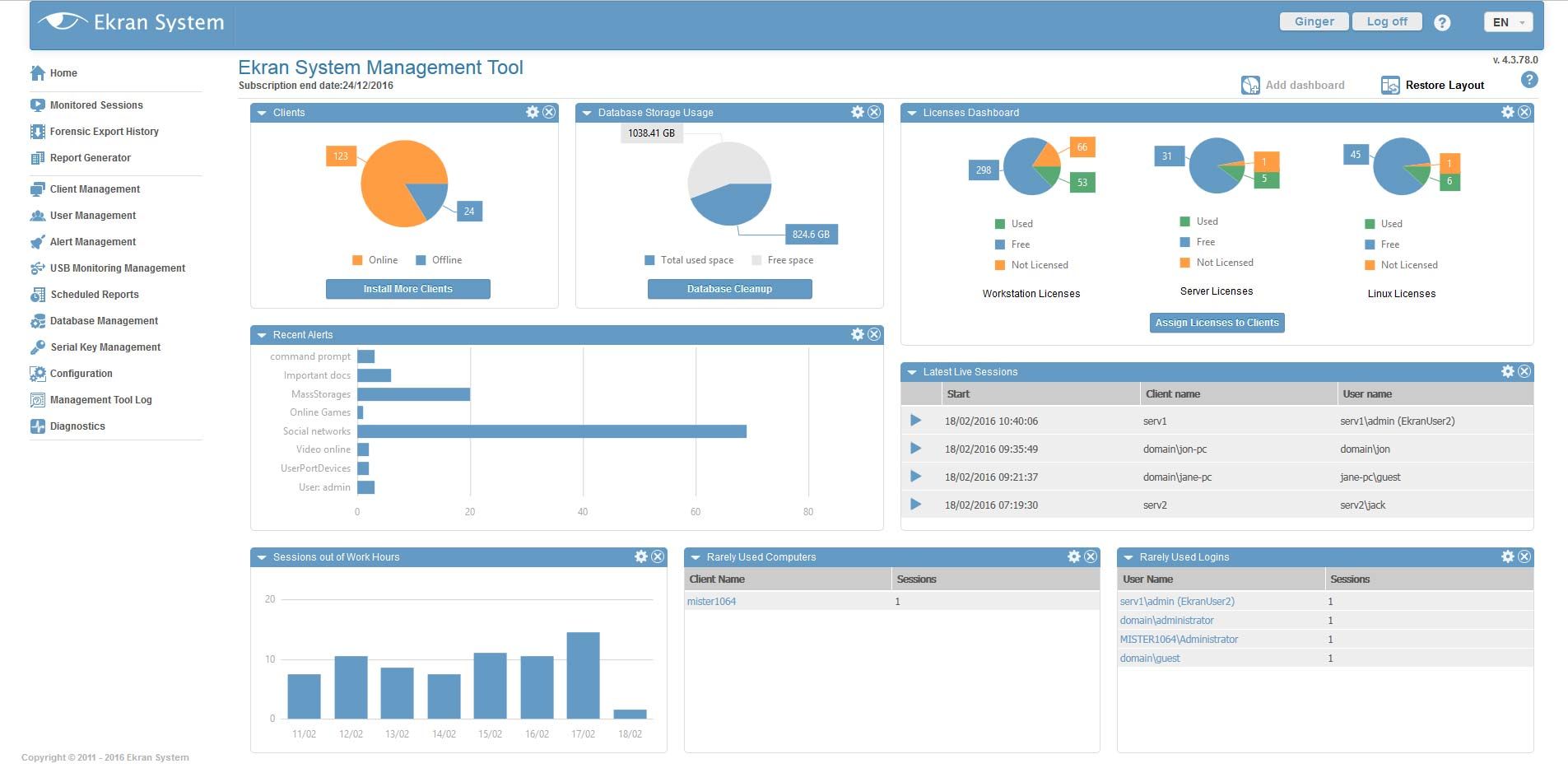
Task: Collapse the Clients widget
Action: [262, 113]
